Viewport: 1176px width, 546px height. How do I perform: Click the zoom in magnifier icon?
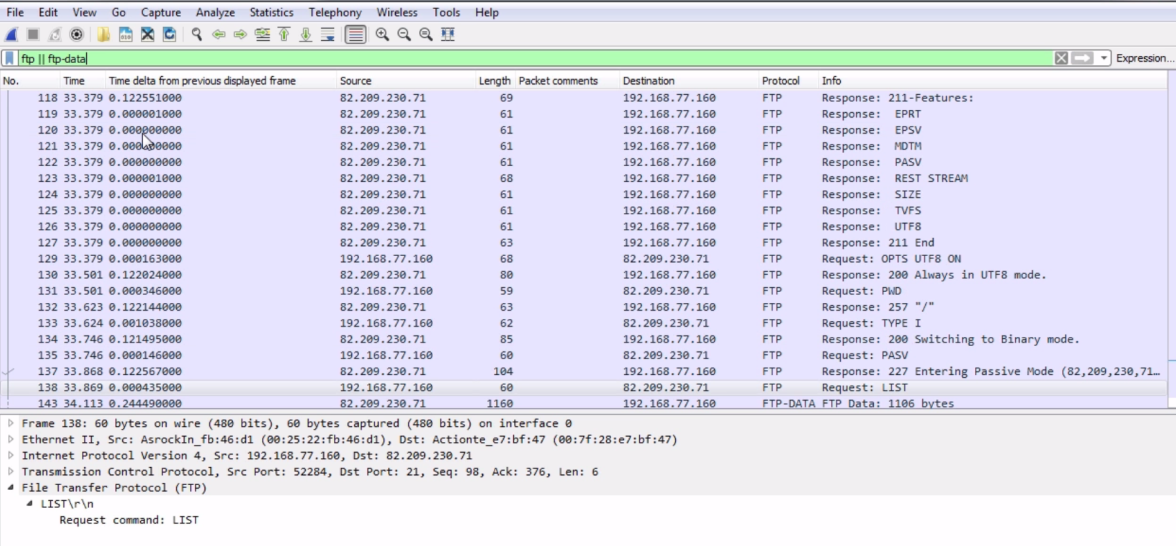click(x=382, y=34)
